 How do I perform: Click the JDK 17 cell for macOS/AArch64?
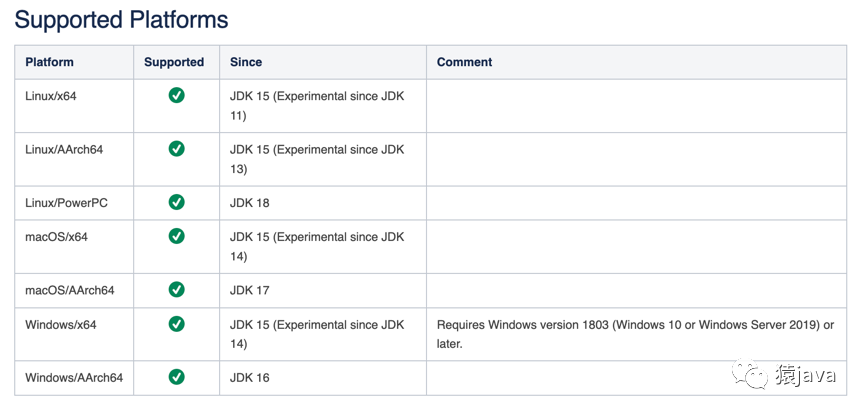tap(250, 290)
